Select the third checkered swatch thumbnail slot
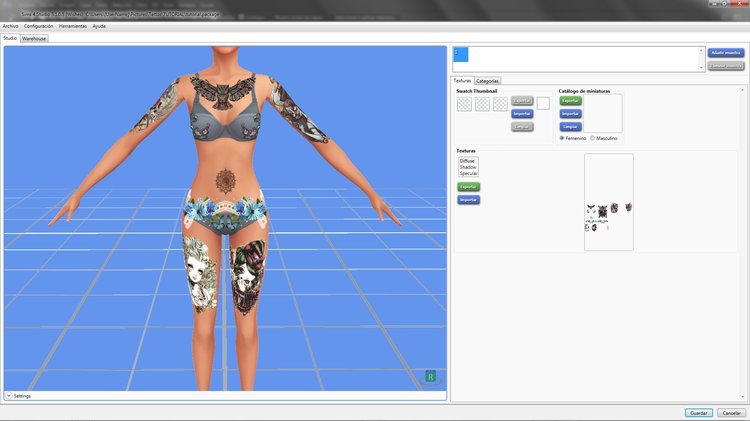This screenshot has height=421, width=750. pos(500,104)
